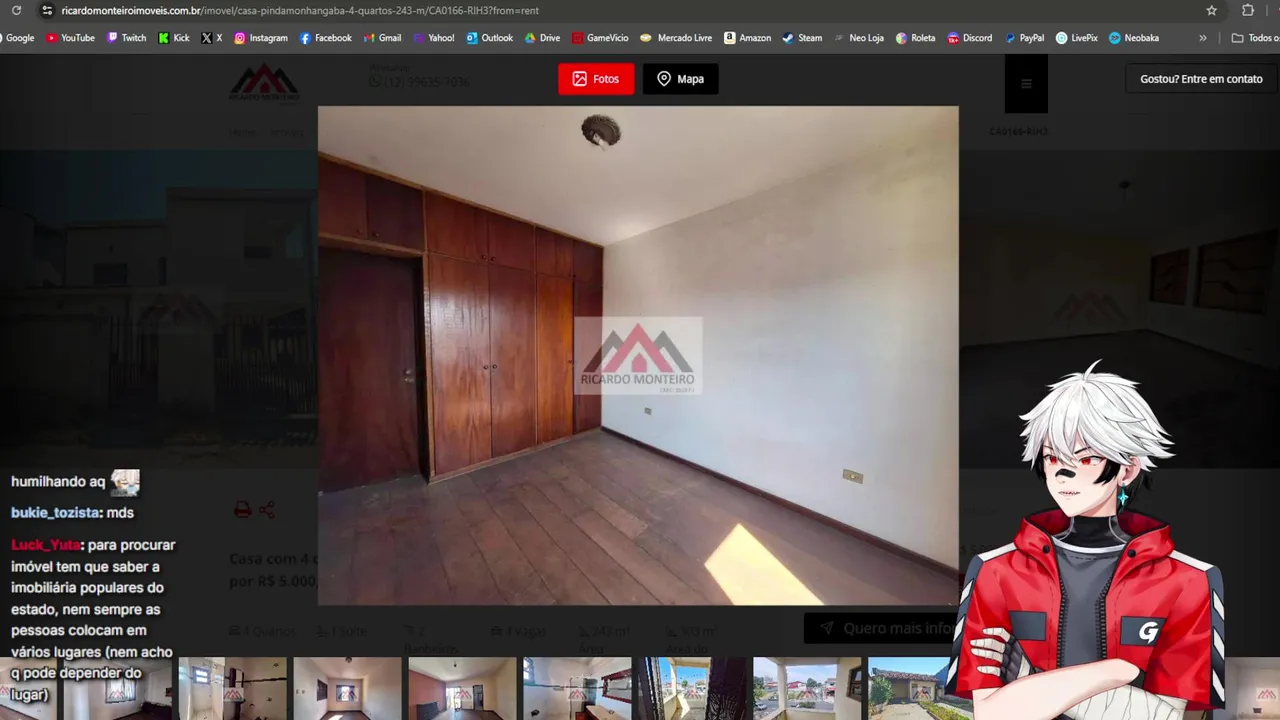Open the Outlook bookmark
Screen dimensions: 1280x720
[x=489, y=38]
